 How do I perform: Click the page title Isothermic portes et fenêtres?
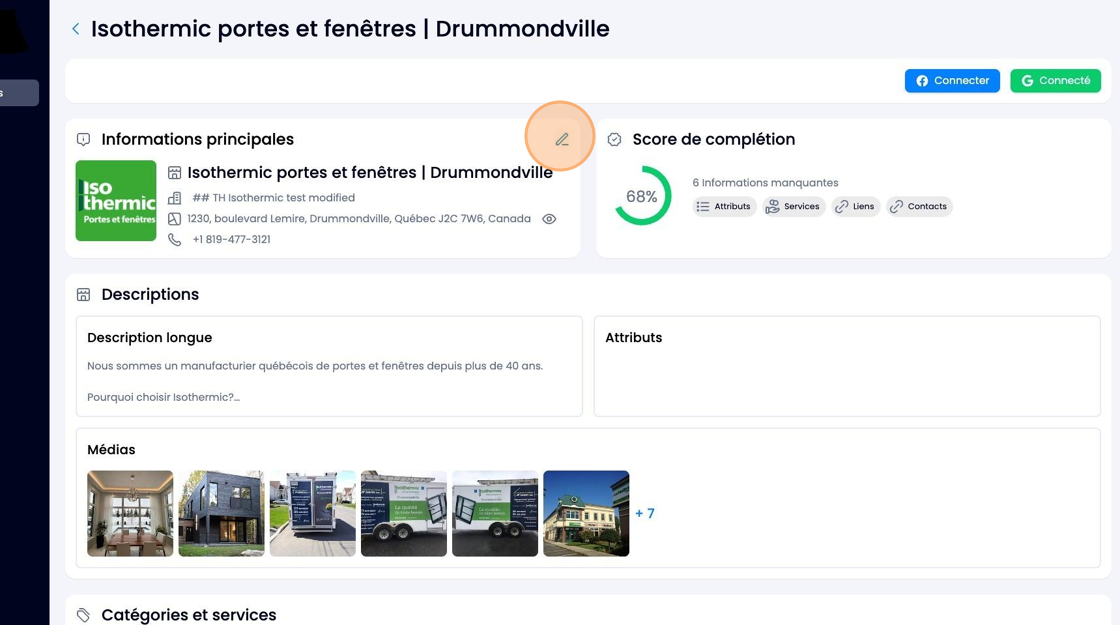pos(350,29)
